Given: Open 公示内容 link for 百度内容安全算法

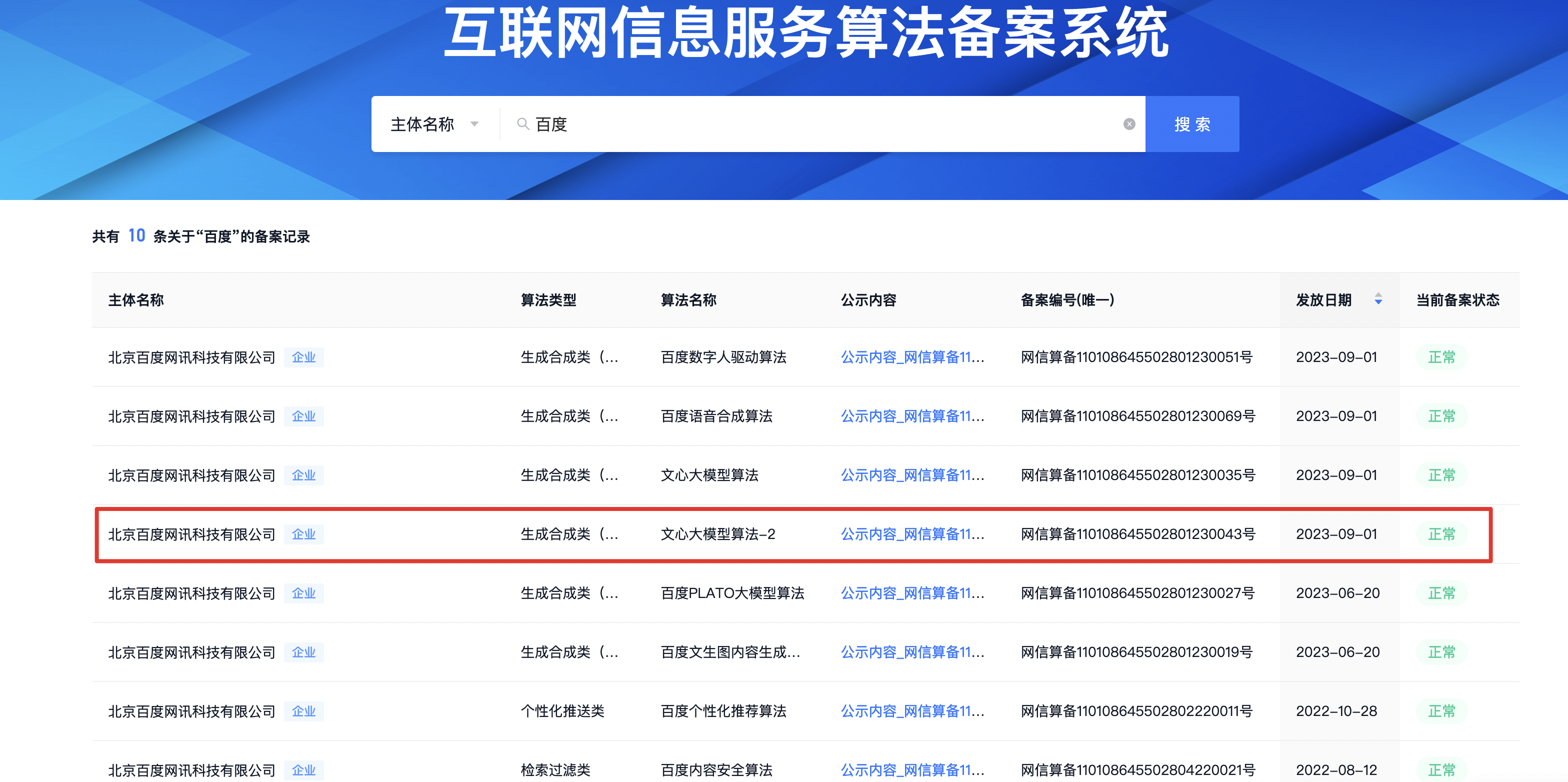Looking at the screenshot, I should click(x=912, y=770).
